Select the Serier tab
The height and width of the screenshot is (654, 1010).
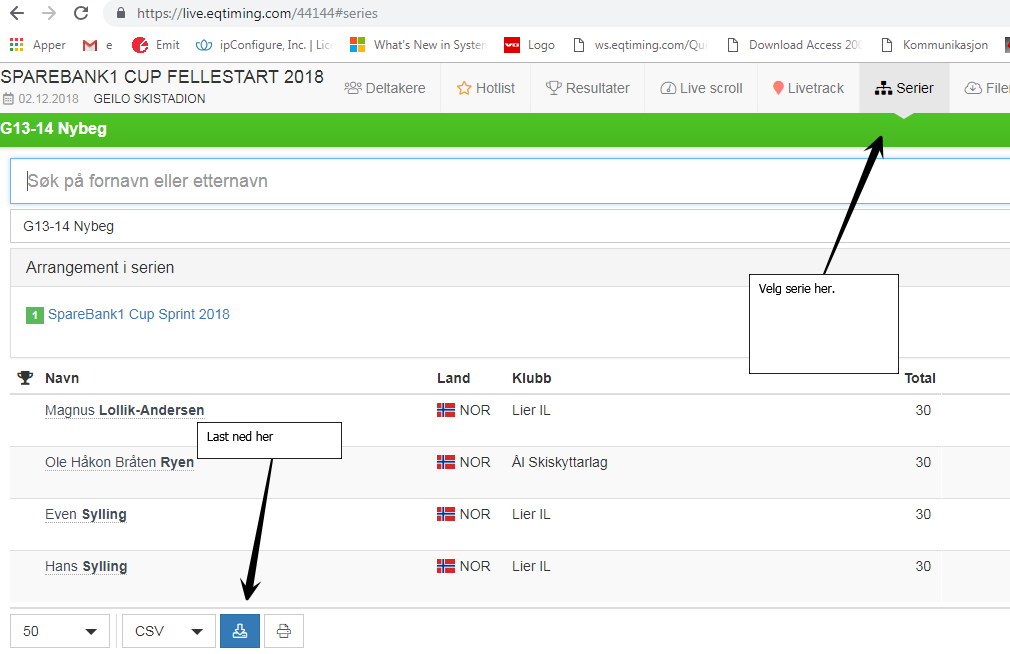pyautogui.click(x=904, y=88)
